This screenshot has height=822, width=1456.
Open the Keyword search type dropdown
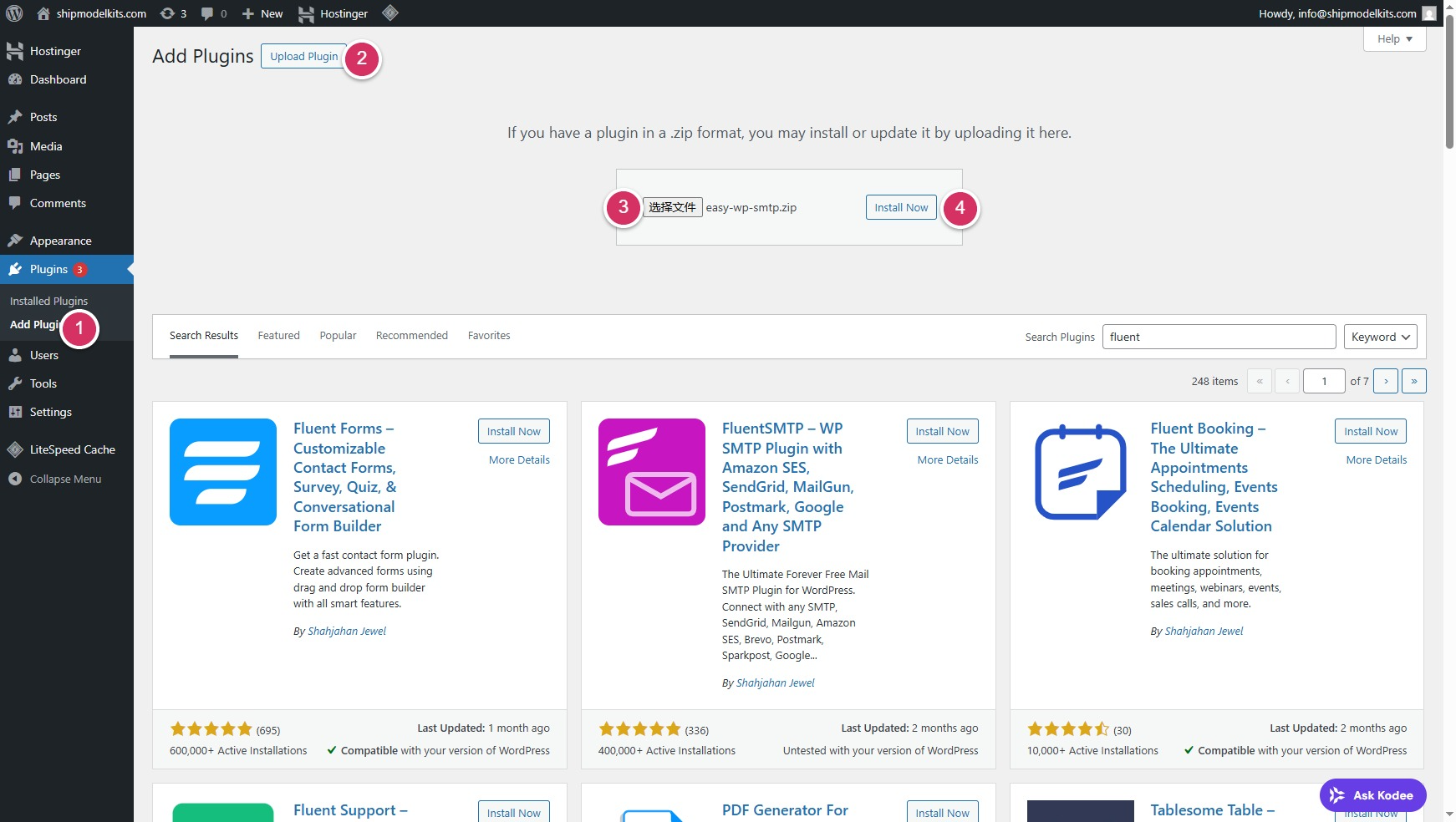coord(1380,337)
